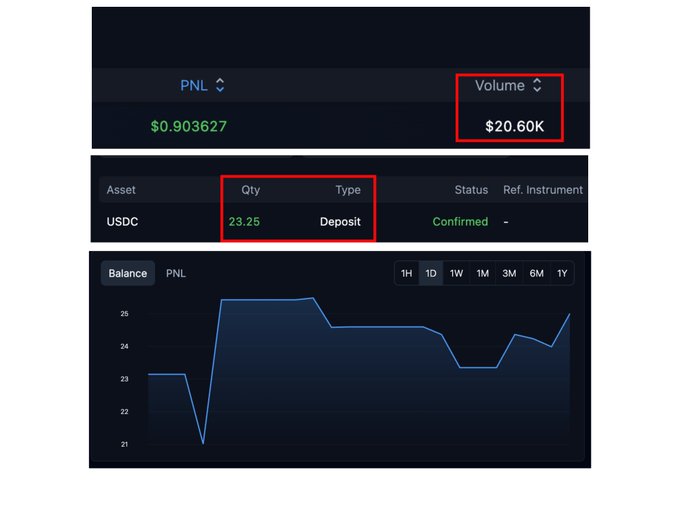
Task: Select the $0.903627 PNL value
Action: tap(189, 126)
